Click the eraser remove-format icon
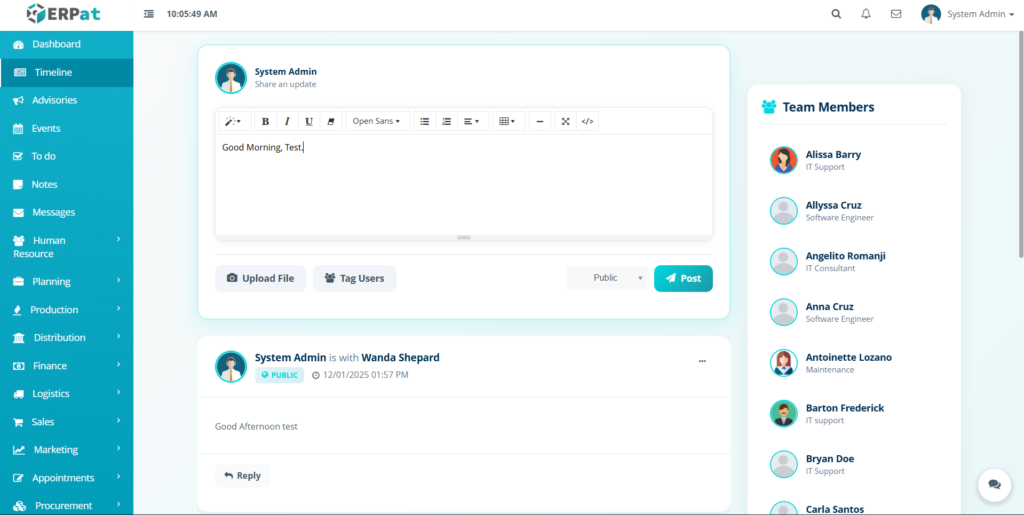 [x=330, y=121]
